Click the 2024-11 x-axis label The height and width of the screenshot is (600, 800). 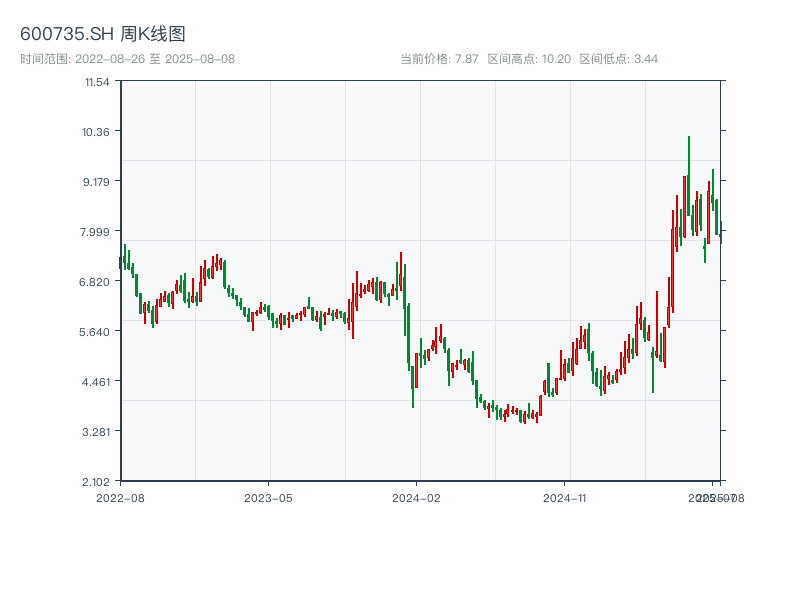click(x=565, y=498)
